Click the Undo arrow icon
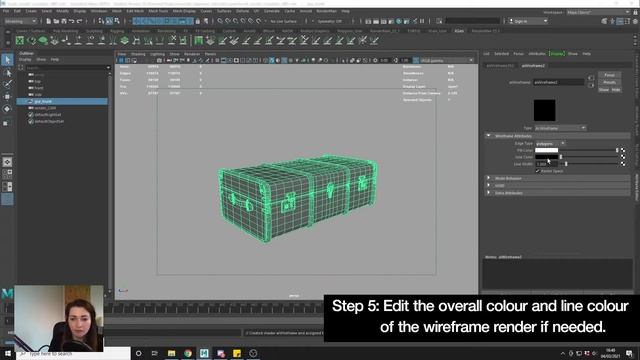 click(x=72, y=21)
